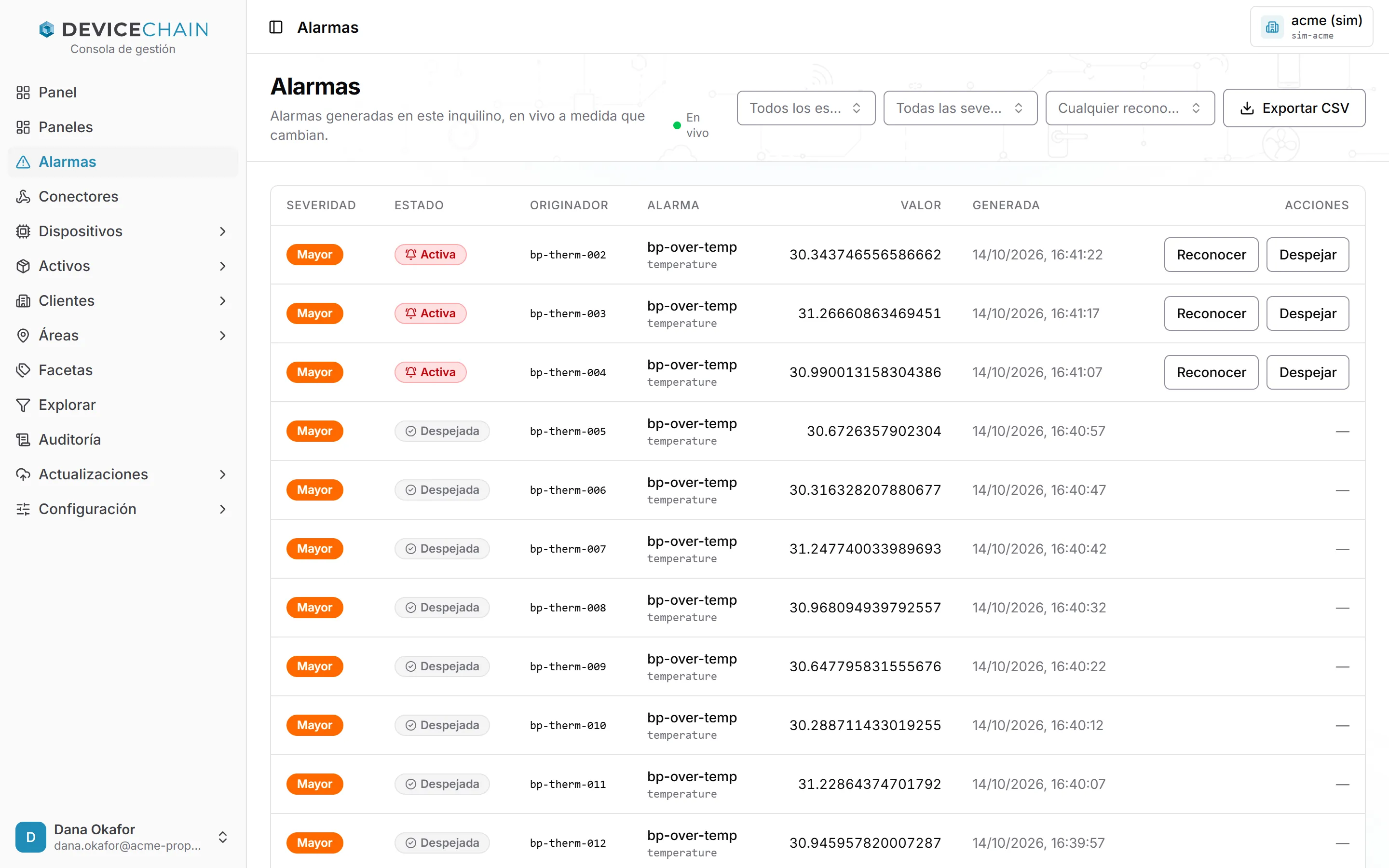Expand the Dispositivos submenu chevron
The image size is (1389, 868).
point(223,231)
